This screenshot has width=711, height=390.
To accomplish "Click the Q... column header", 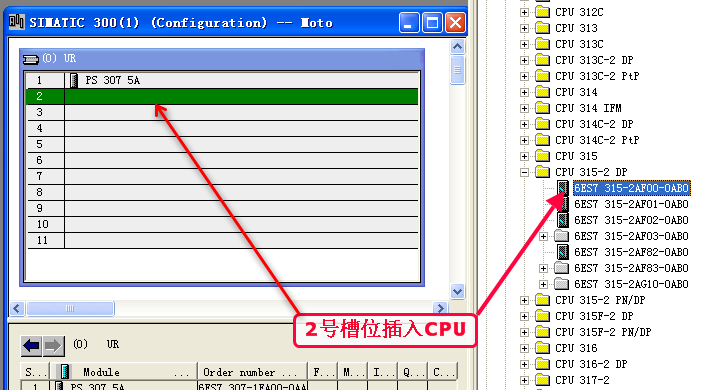I will tap(412, 372).
